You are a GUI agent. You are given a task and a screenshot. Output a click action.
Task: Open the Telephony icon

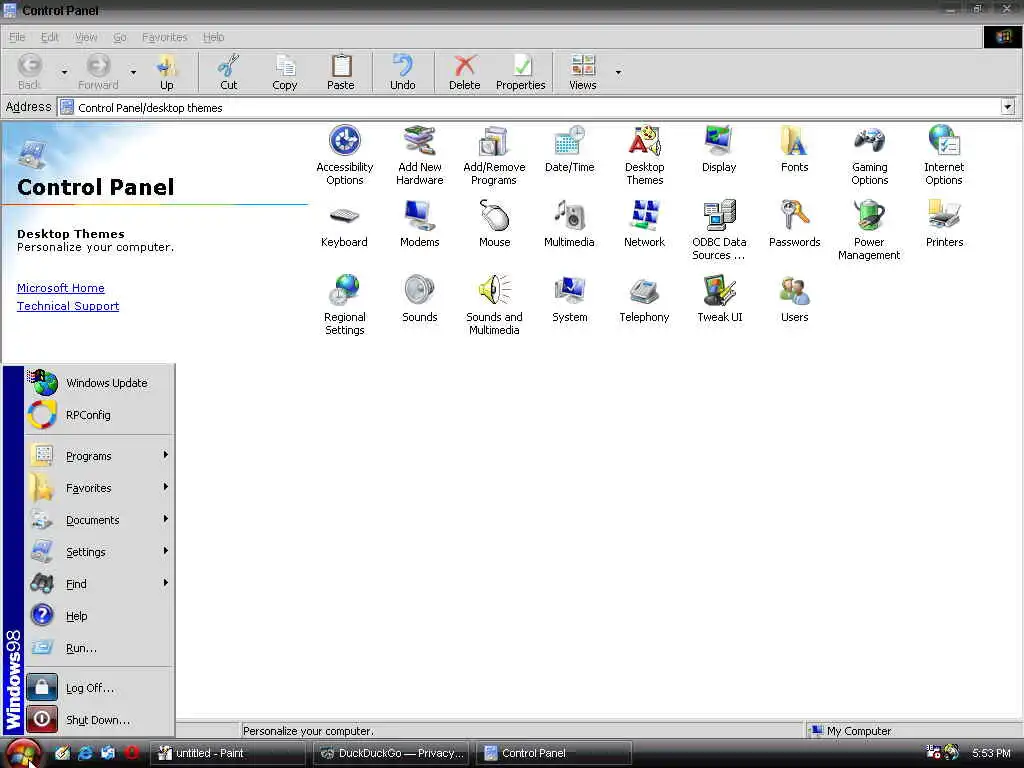(645, 300)
